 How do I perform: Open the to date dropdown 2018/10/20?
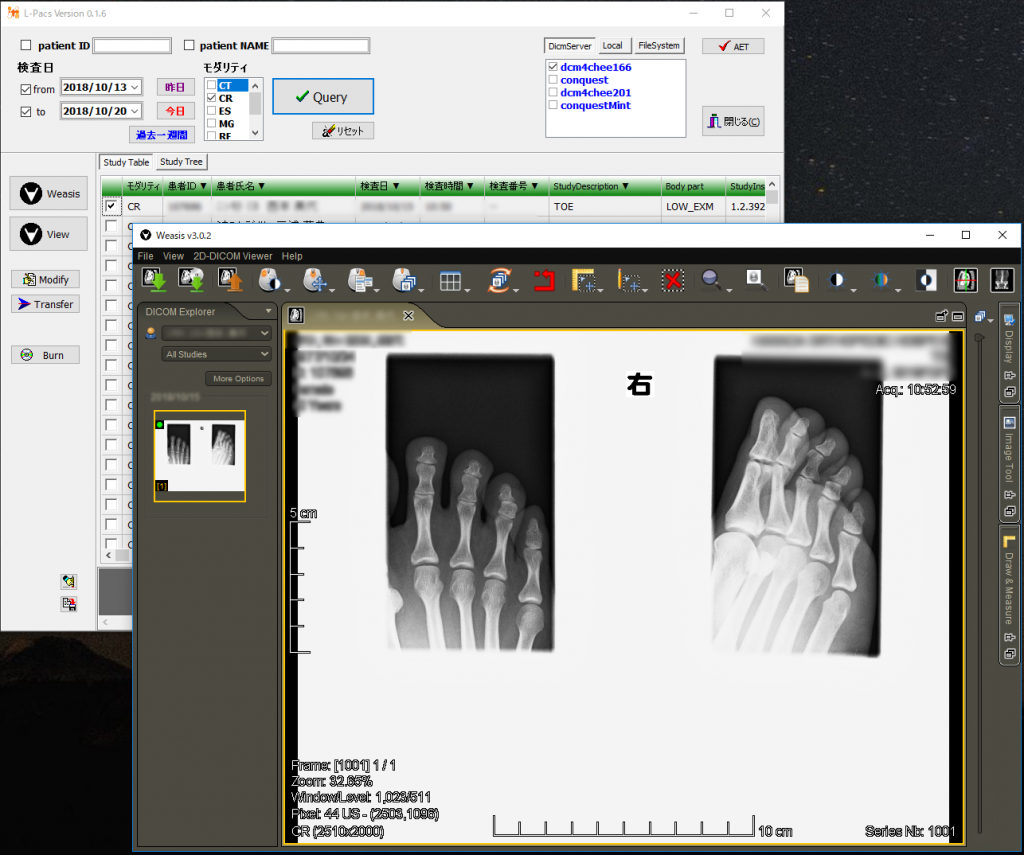(135, 111)
